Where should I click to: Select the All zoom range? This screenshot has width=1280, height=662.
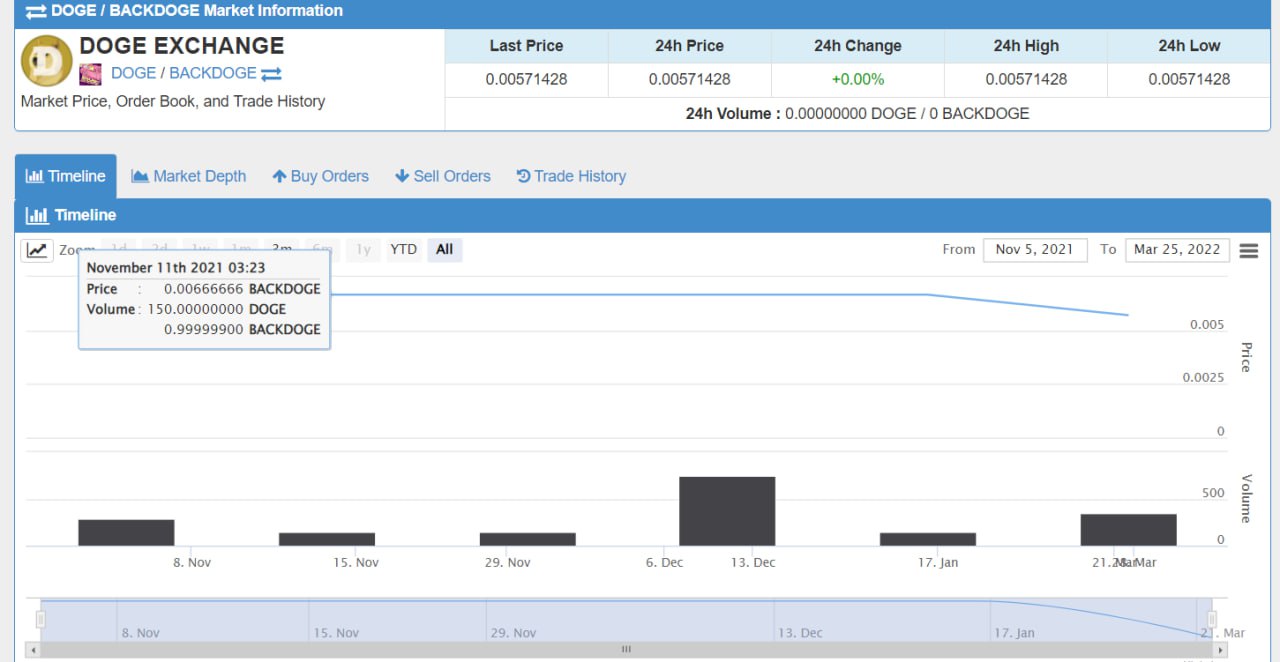tap(444, 250)
